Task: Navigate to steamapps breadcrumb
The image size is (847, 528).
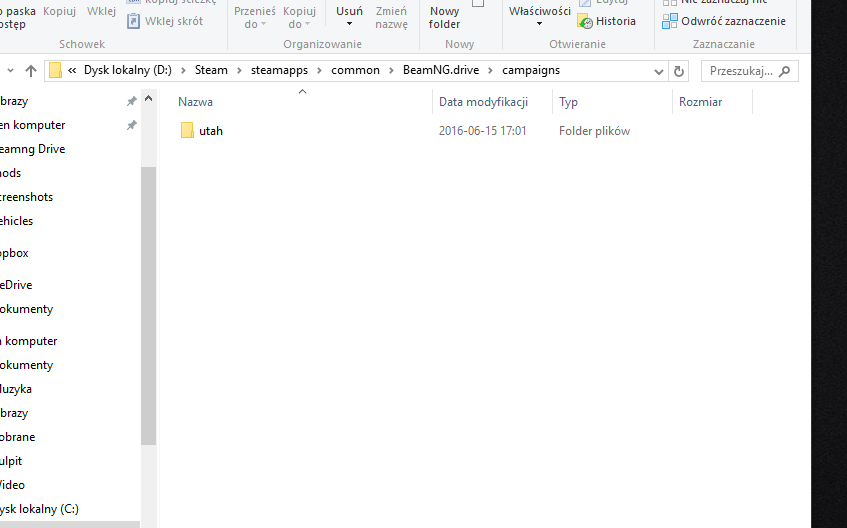Action: [x=279, y=70]
